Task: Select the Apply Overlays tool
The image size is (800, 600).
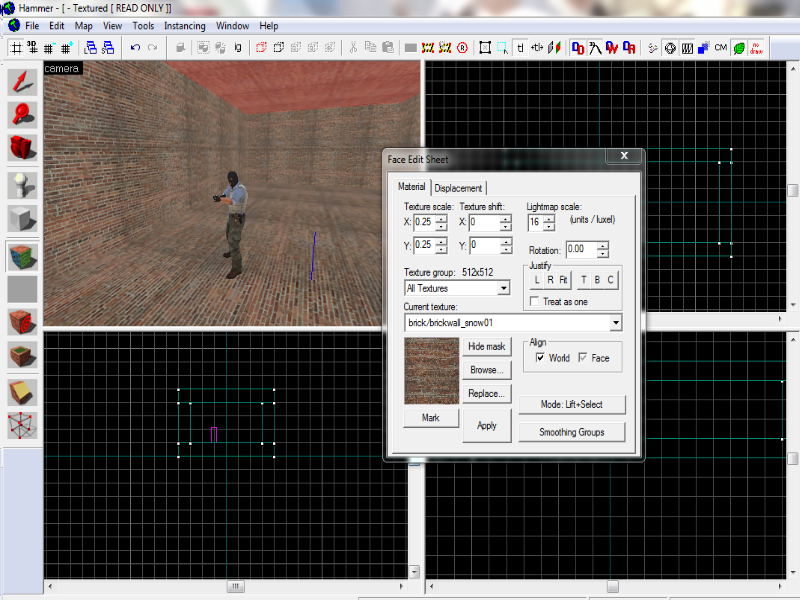Action: pyautogui.click(x=22, y=355)
